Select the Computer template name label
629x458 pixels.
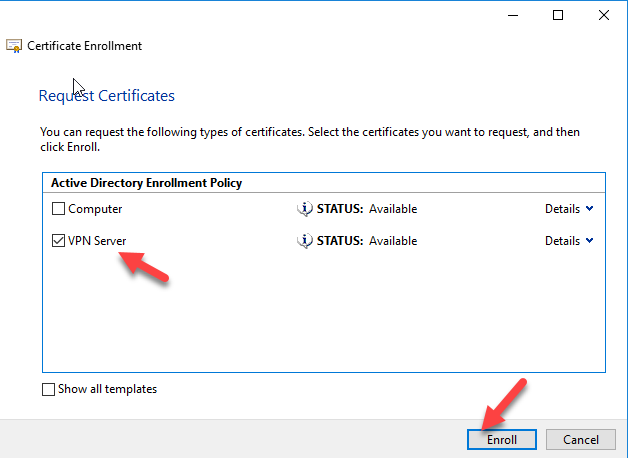[96, 209]
